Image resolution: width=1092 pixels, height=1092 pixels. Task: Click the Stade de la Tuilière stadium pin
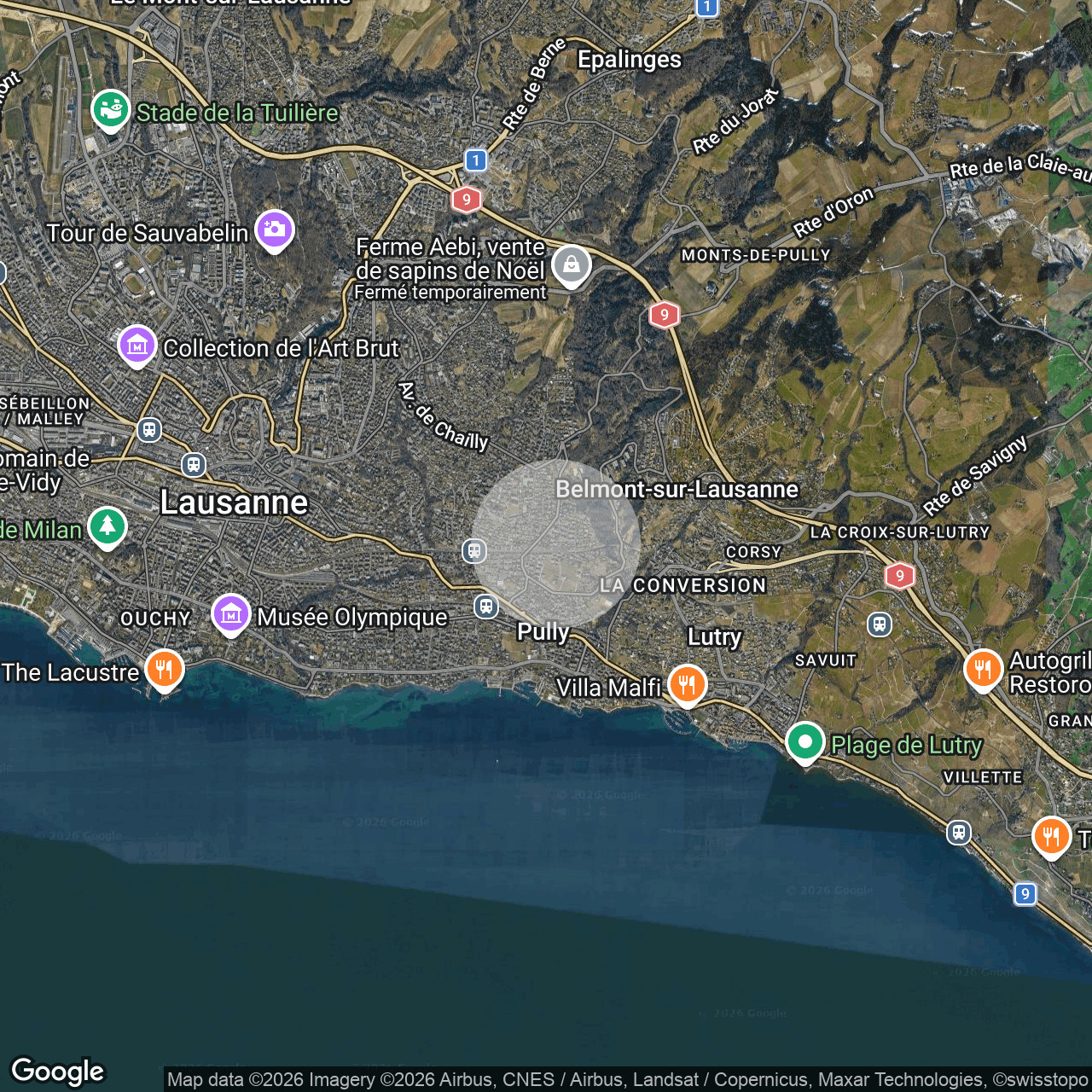click(111, 110)
